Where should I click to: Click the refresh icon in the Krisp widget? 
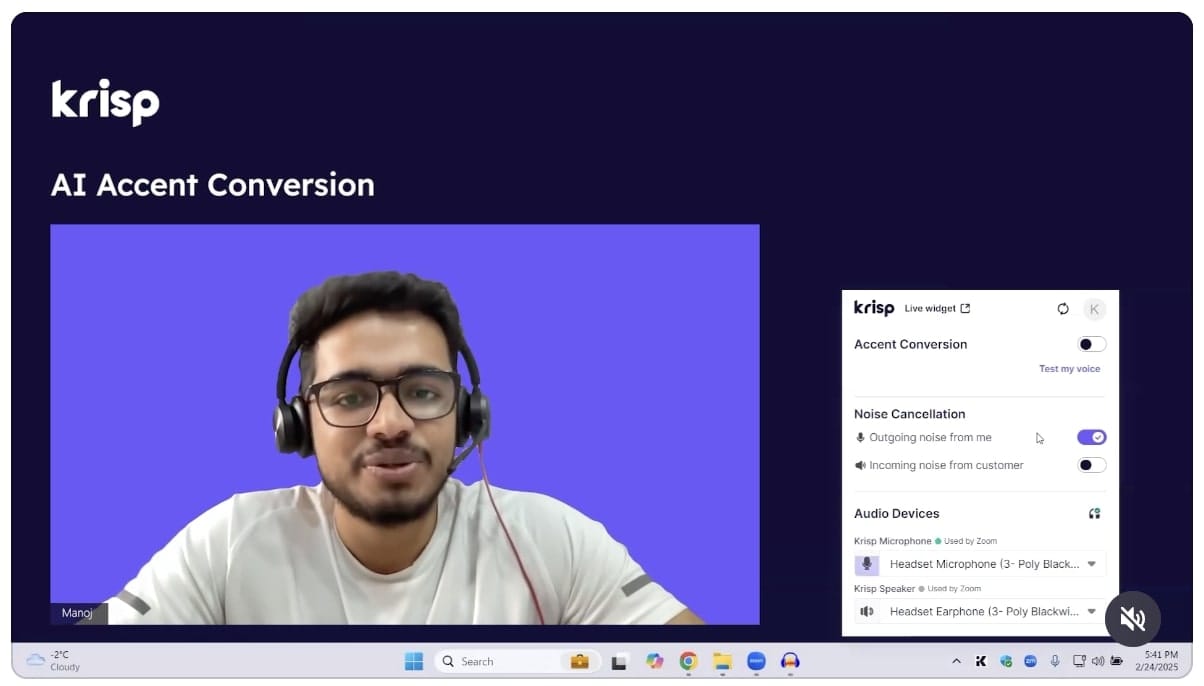click(x=1063, y=309)
